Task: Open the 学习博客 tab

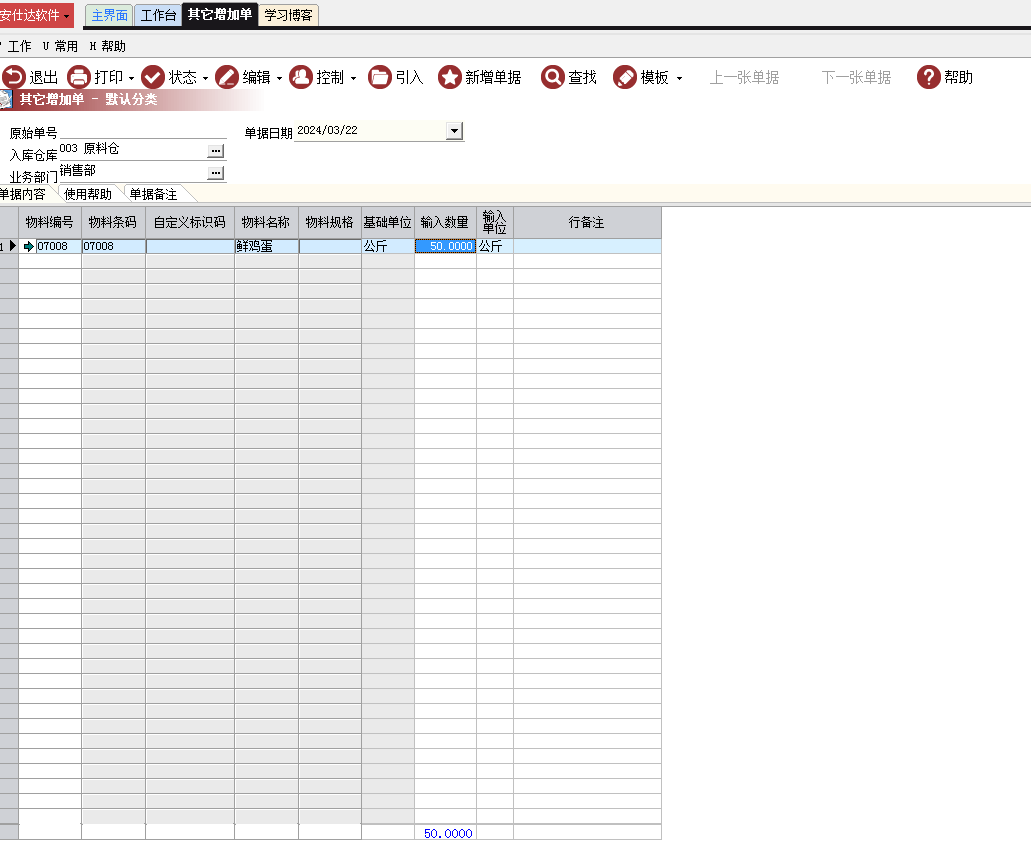Action: 288,15
